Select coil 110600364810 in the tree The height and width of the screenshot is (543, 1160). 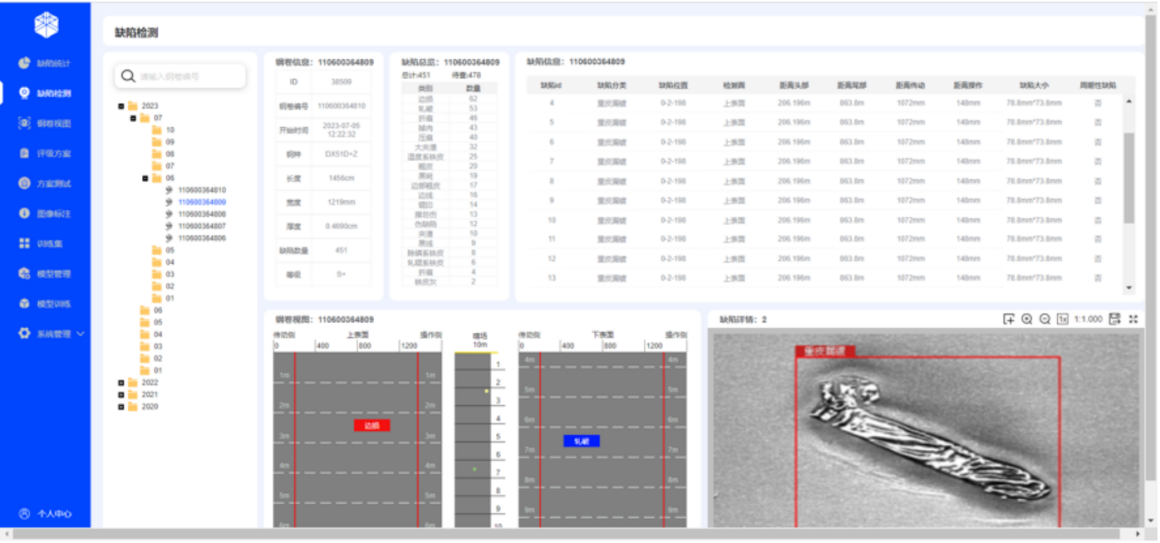pyautogui.click(x=201, y=190)
